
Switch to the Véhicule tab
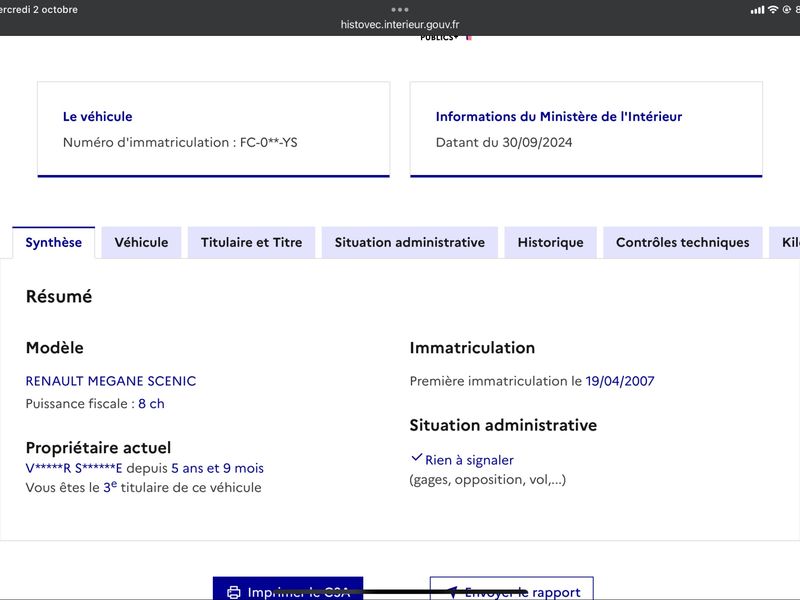[x=141, y=242]
